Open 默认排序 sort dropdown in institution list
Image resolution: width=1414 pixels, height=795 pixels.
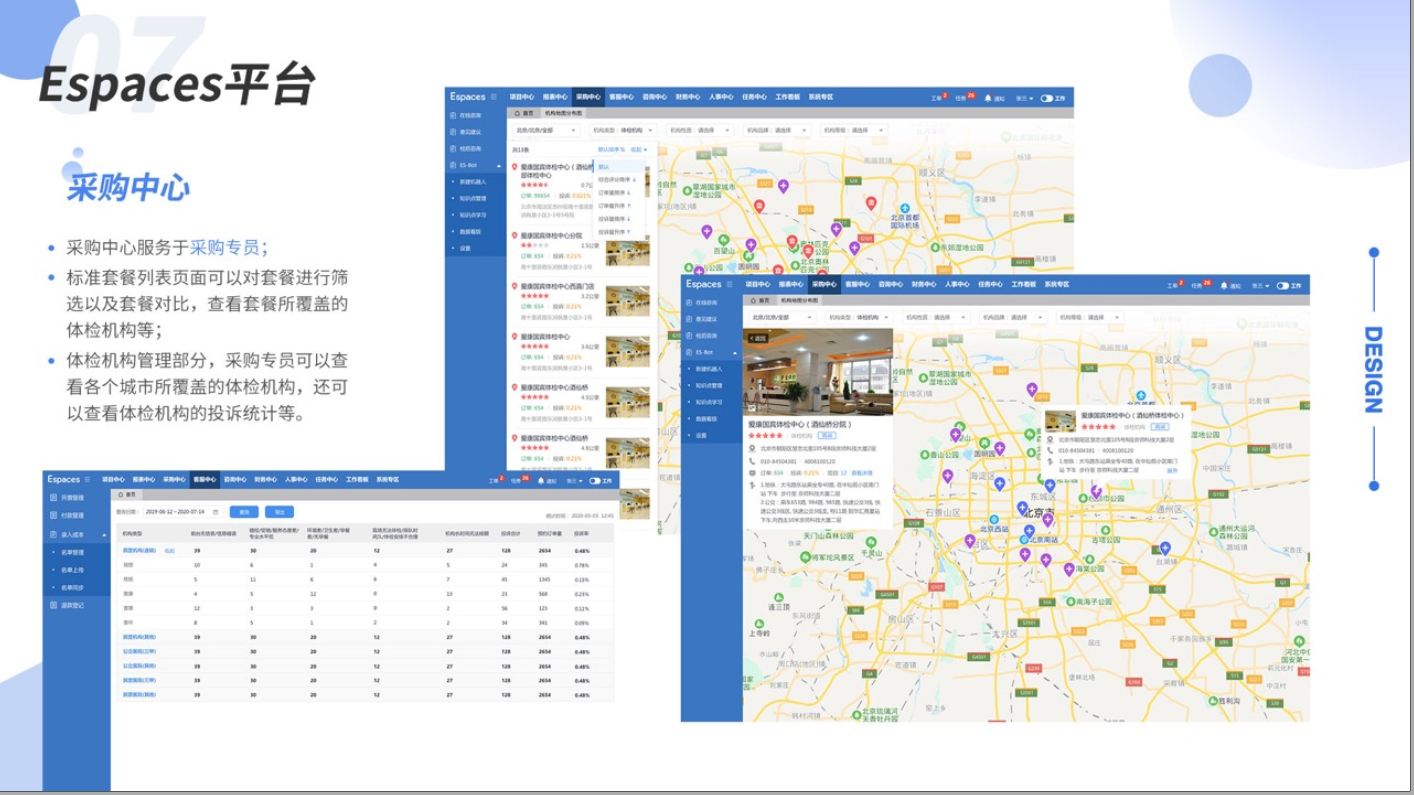611,149
